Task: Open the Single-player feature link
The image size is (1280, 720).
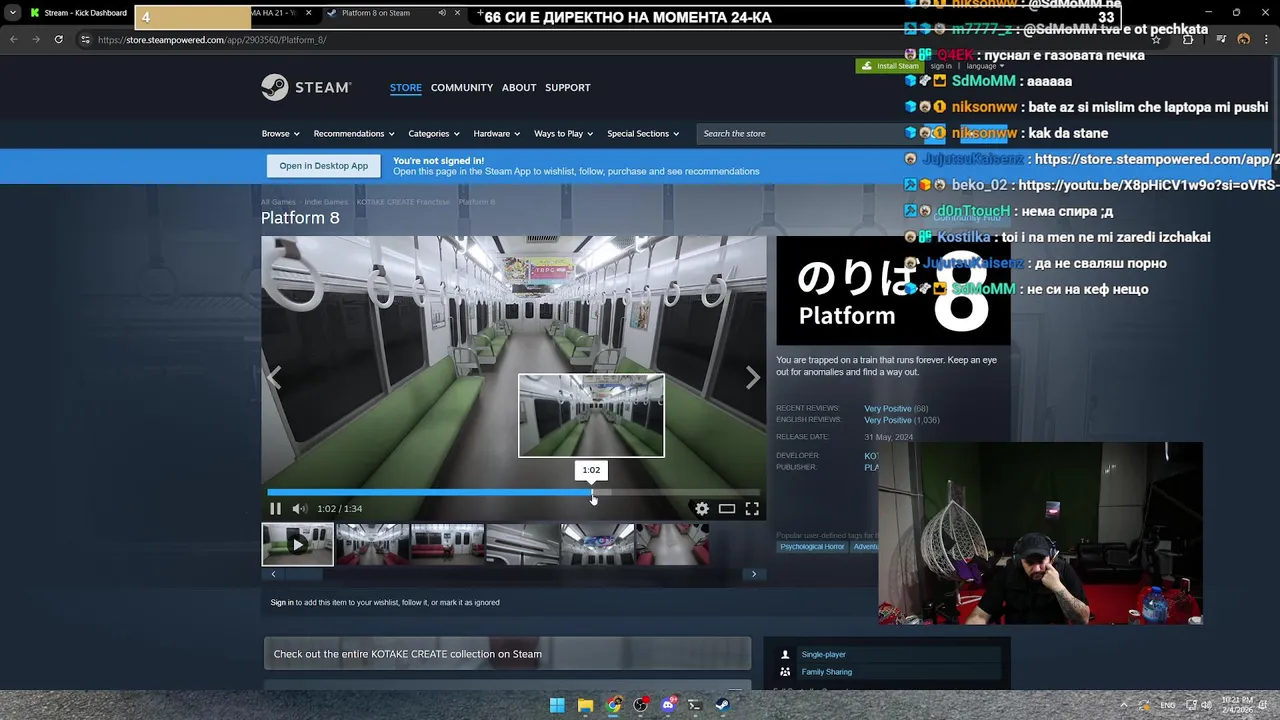Action: coord(824,655)
